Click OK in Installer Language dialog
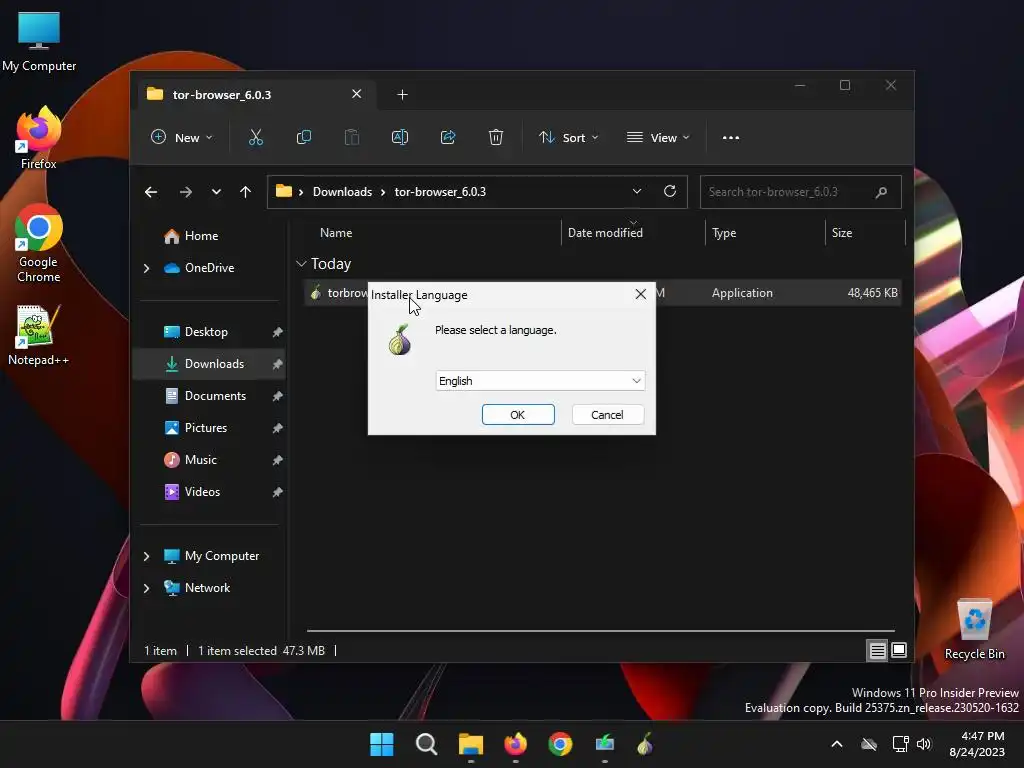The width and height of the screenshot is (1024, 768). click(x=518, y=415)
